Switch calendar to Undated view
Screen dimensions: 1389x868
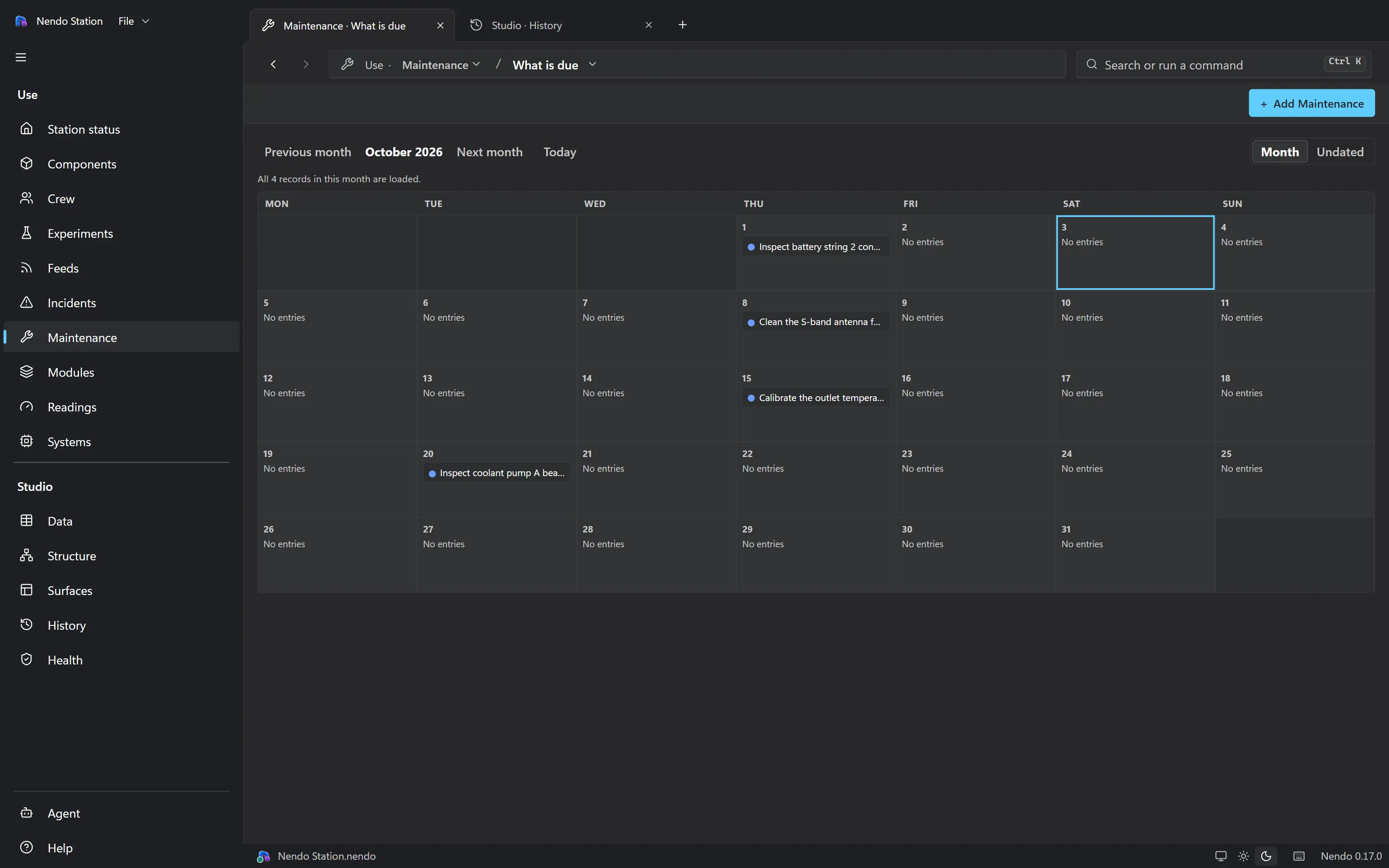(x=1340, y=152)
